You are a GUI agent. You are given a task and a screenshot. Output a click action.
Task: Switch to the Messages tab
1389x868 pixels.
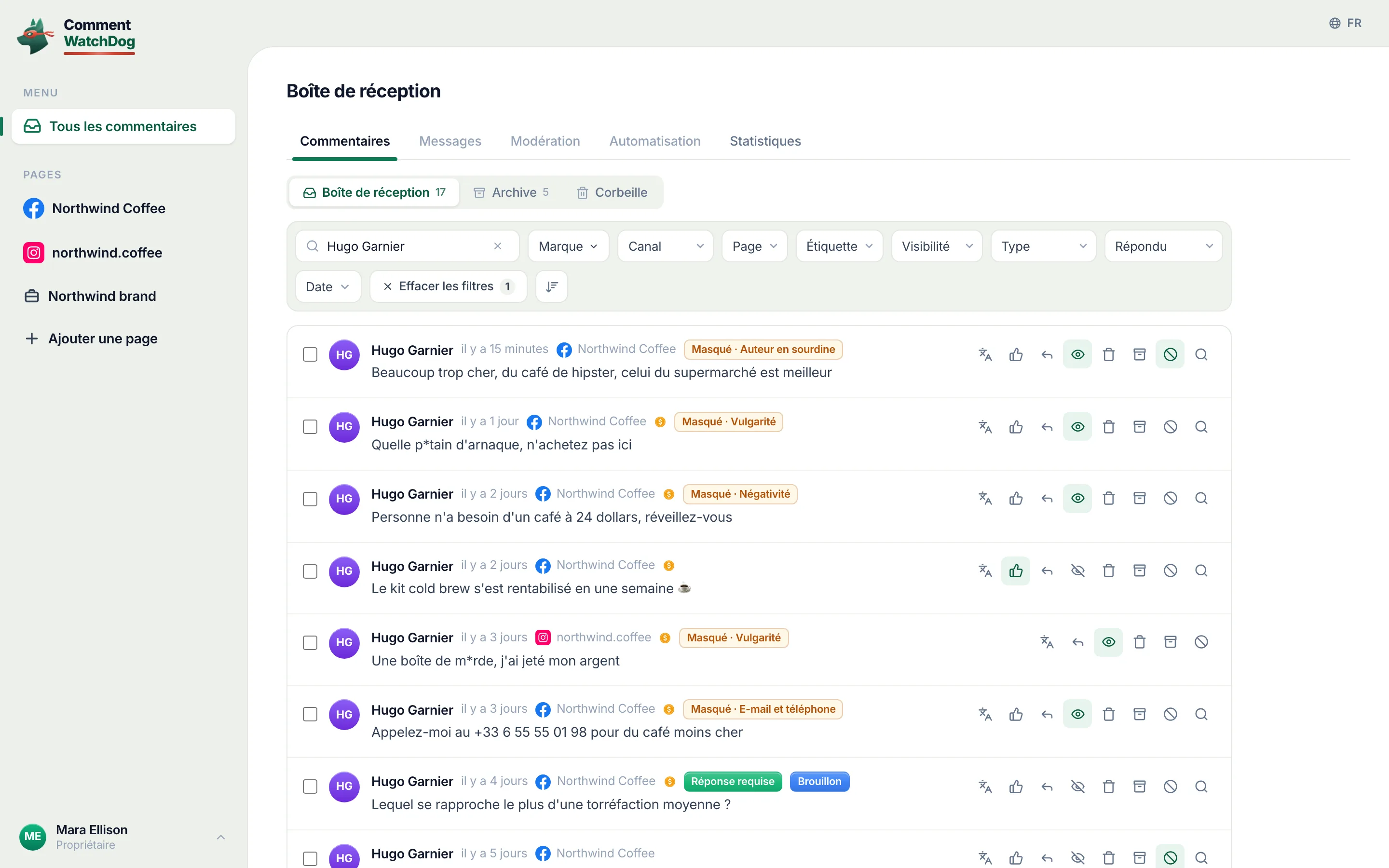pos(450,141)
